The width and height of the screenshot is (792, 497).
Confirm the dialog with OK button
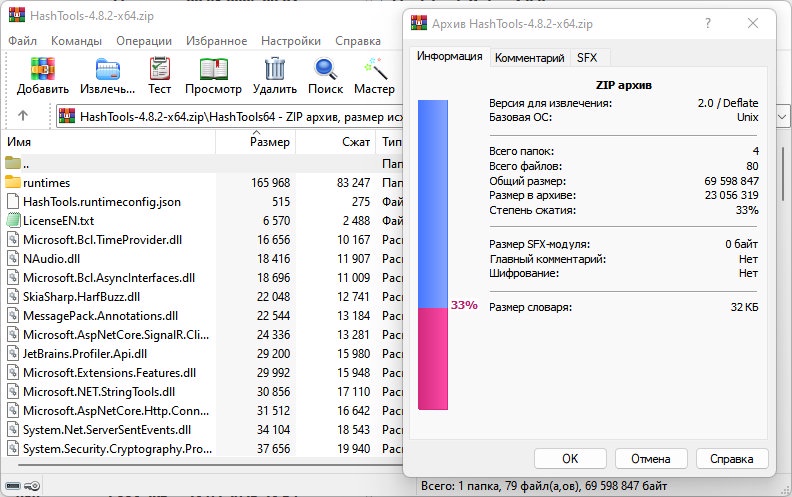[x=570, y=459]
